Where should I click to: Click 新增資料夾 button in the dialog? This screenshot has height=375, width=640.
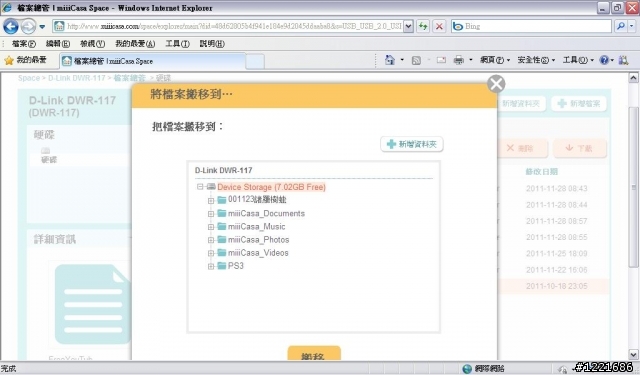coord(412,144)
